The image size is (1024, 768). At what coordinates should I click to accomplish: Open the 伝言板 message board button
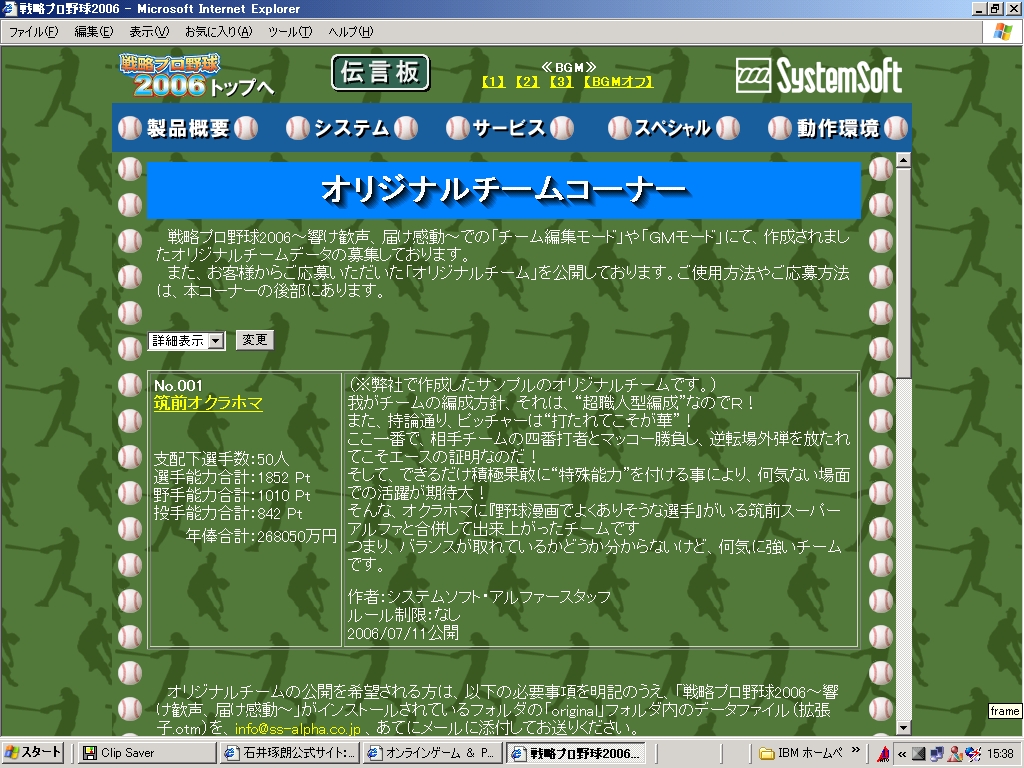coord(380,72)
